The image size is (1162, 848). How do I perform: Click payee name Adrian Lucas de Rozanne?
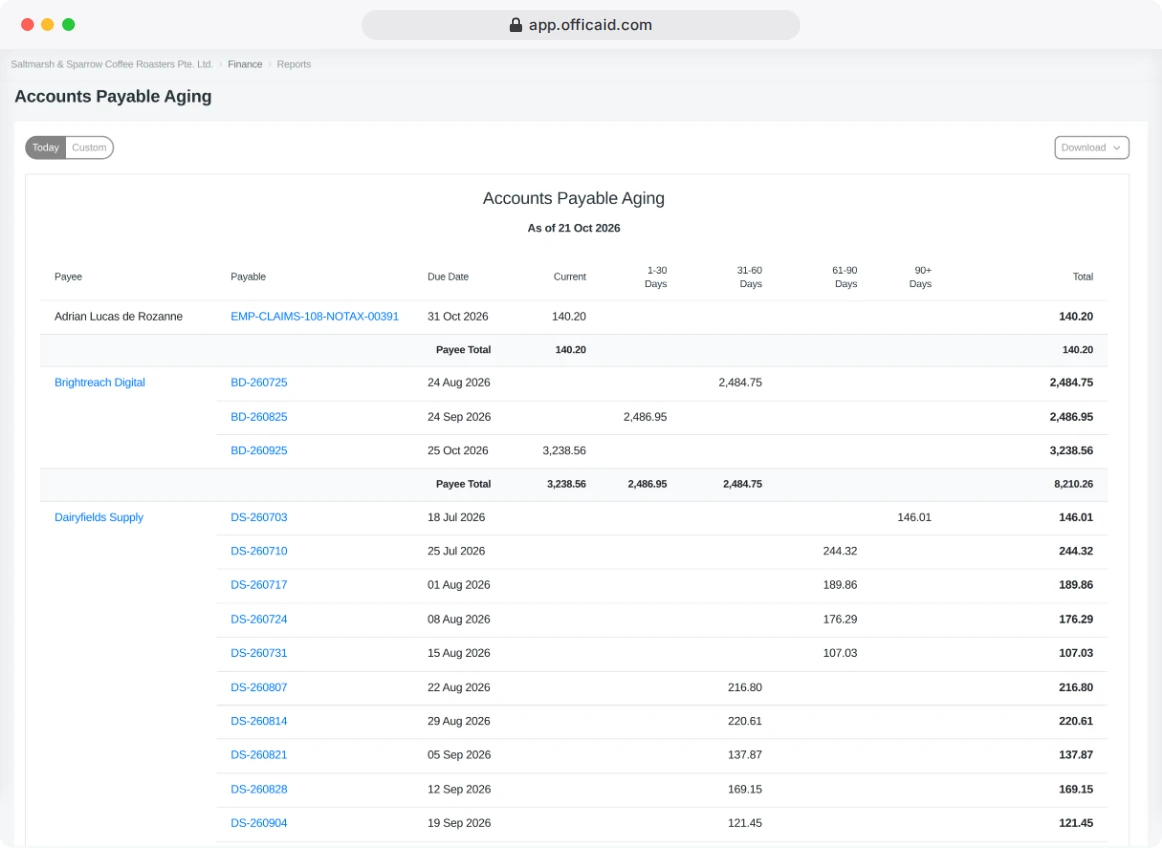click(119, 317)
